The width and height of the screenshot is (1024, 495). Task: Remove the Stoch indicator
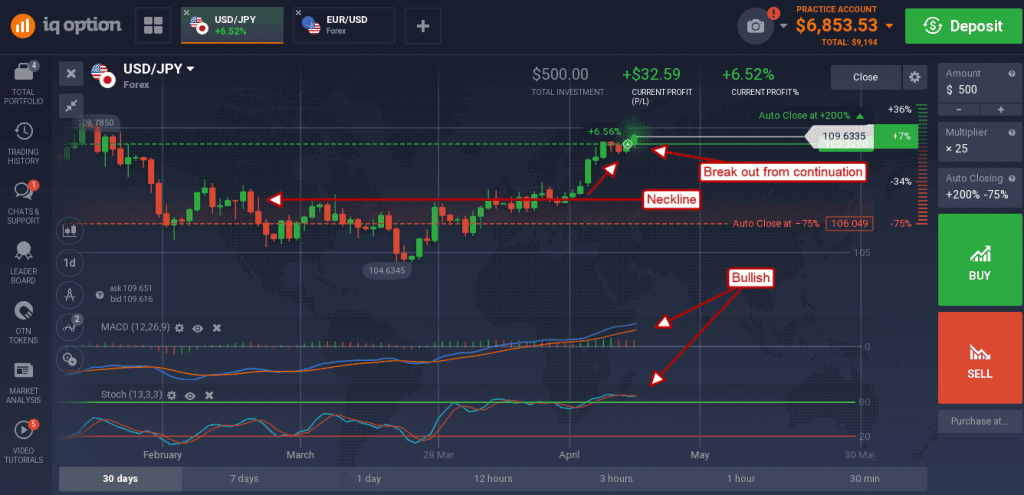click(210, 395)
